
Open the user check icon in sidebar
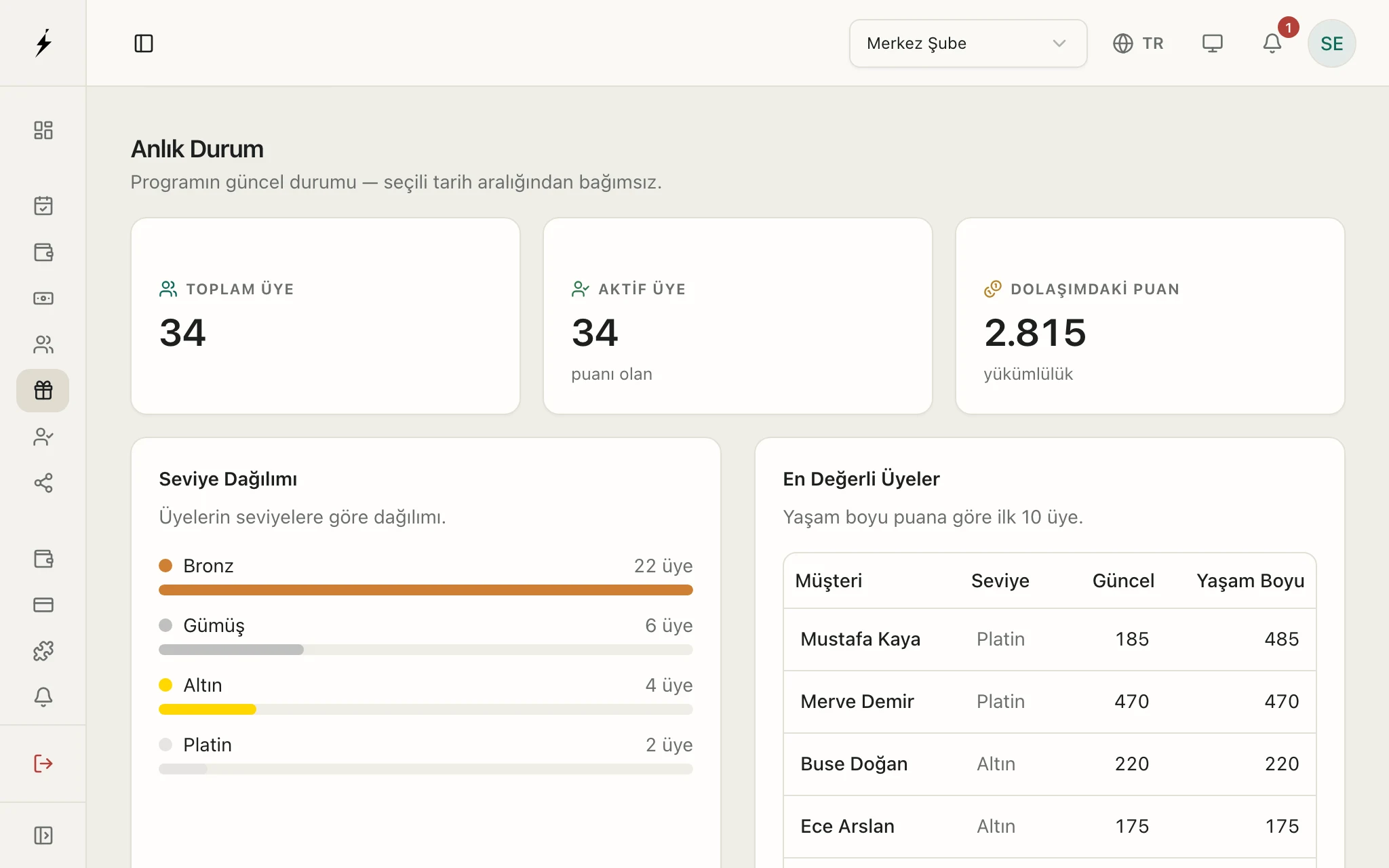[43, 437]
